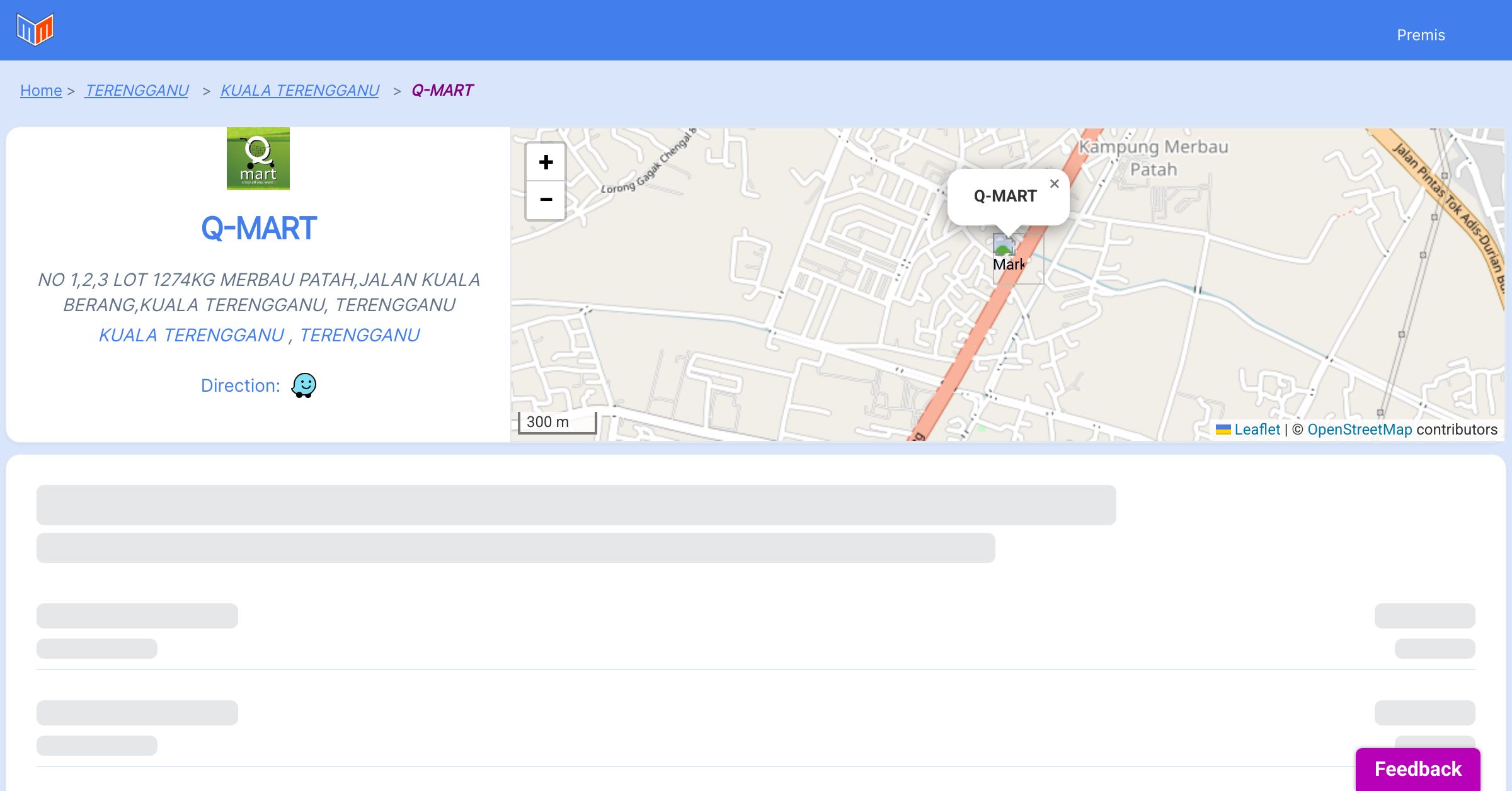1512x791 pixels.
Task: Zoom out on the map
Action: click(546, 200)
